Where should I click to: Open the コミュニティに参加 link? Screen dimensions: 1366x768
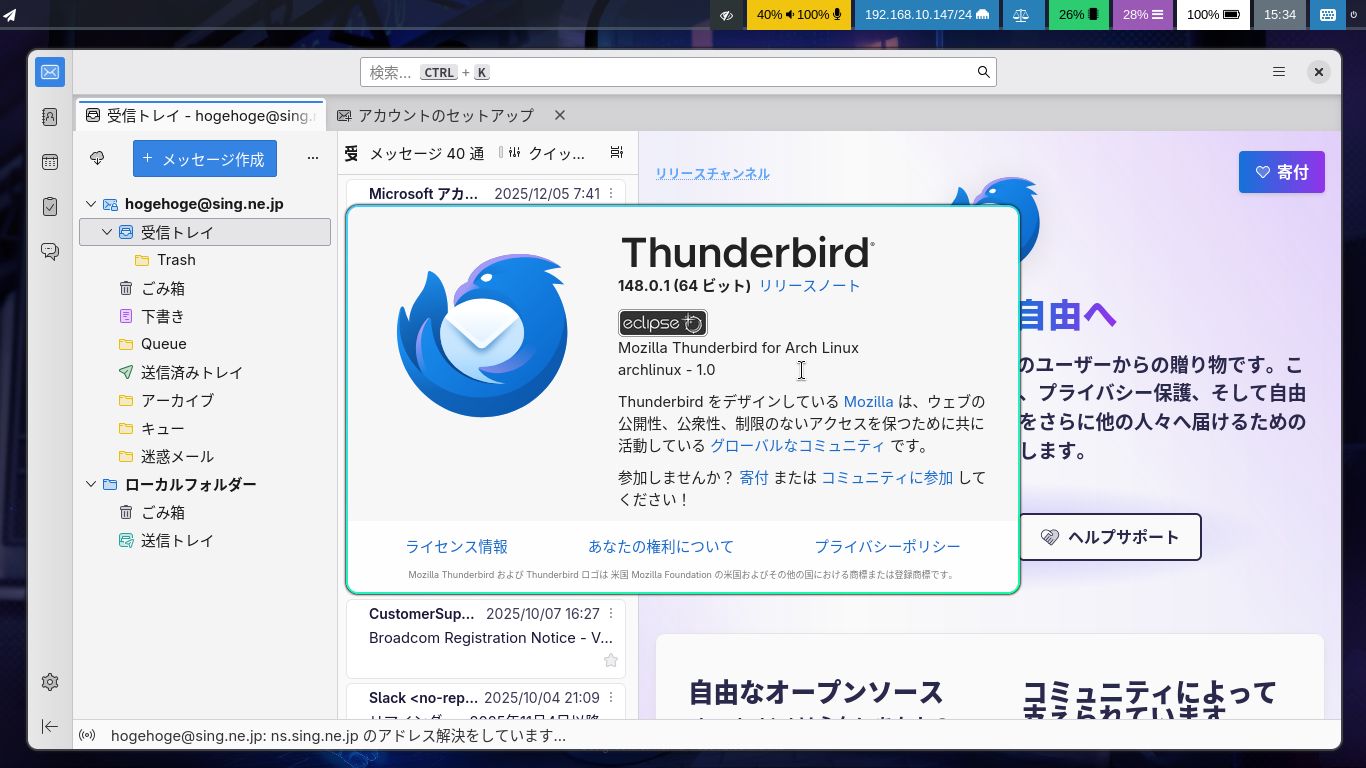(x=887, y=478)
